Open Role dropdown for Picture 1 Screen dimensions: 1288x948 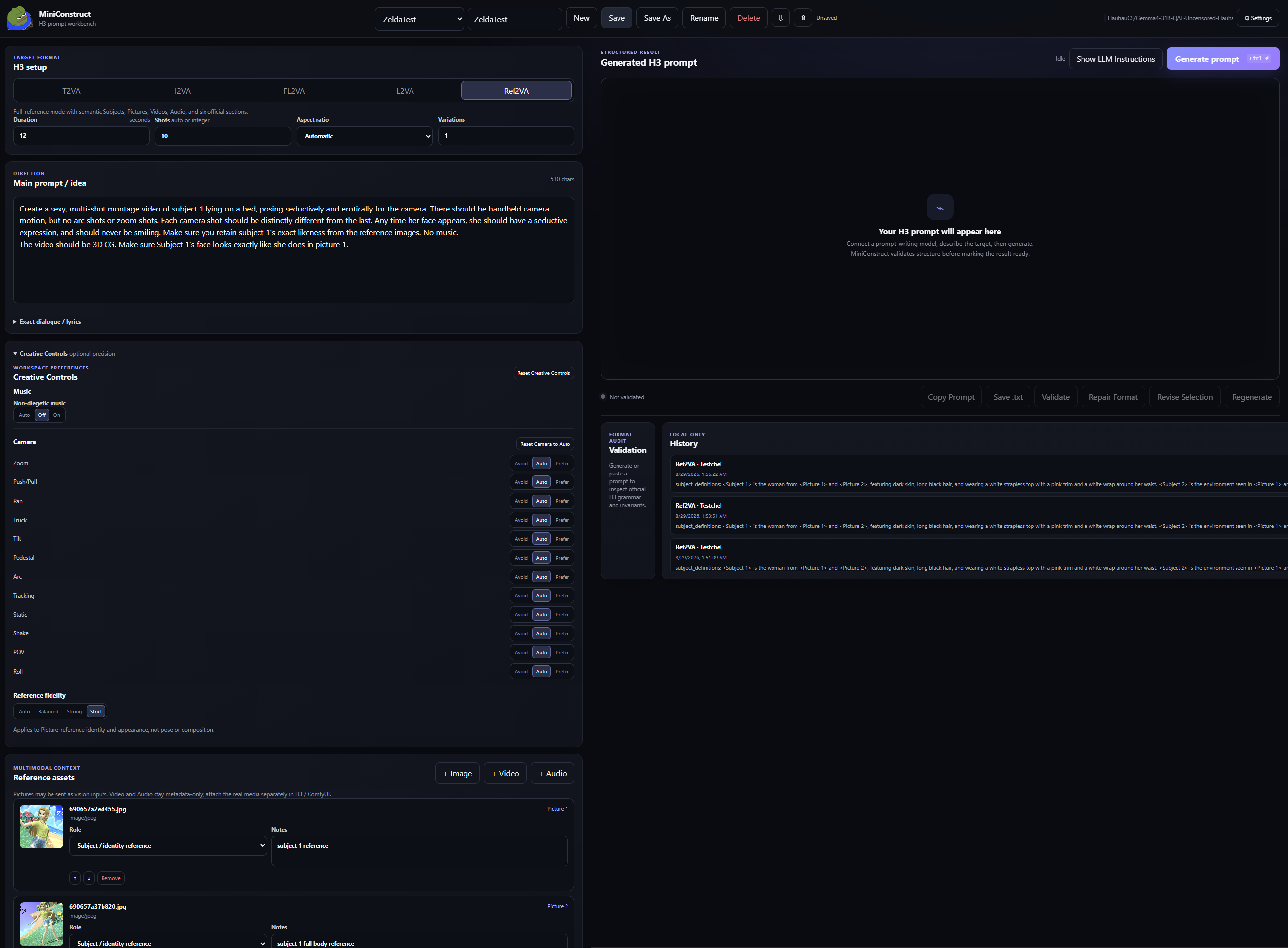coord(168,846)
